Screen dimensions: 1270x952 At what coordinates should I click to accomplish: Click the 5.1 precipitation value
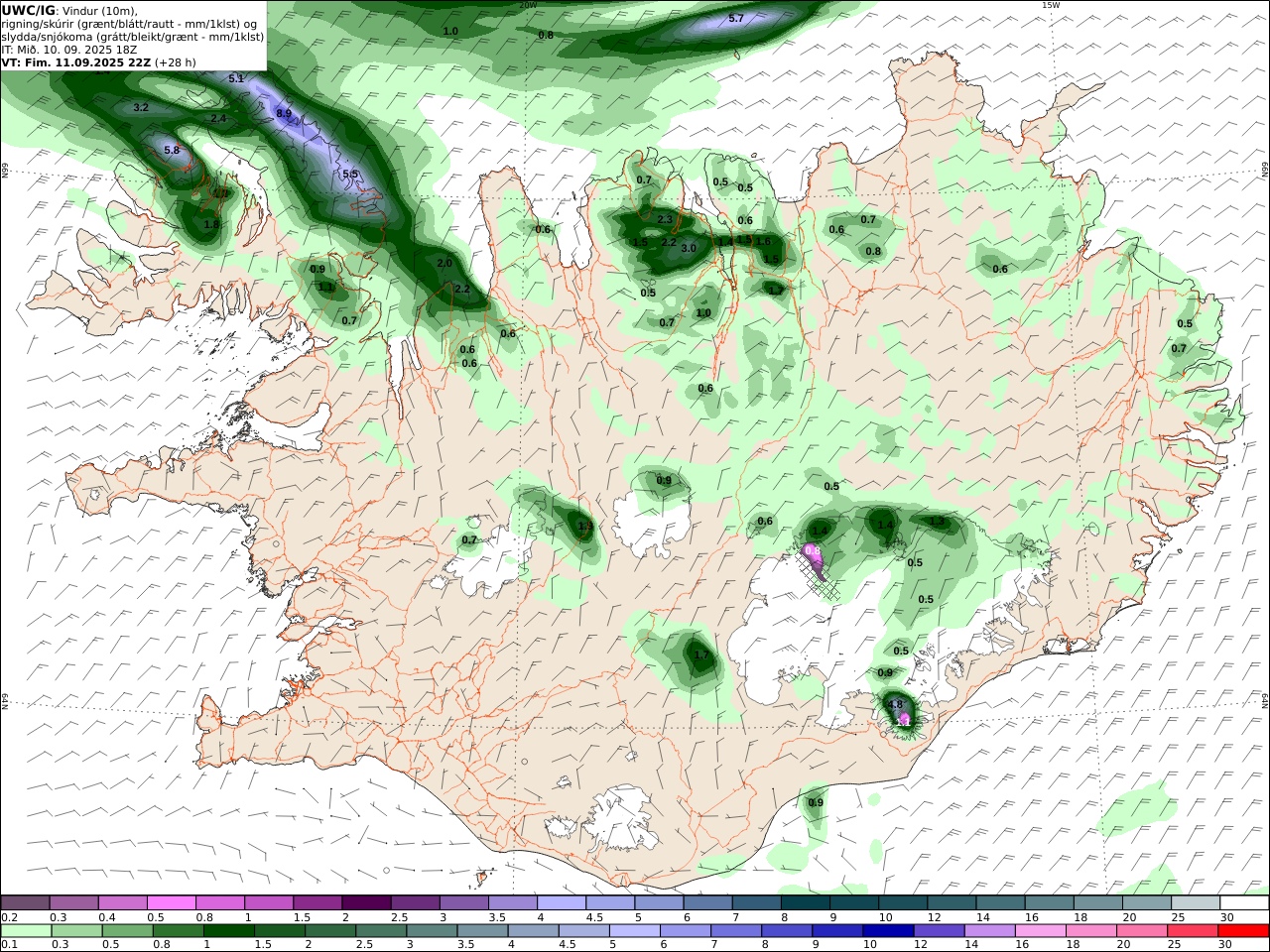tap(236, 78)
